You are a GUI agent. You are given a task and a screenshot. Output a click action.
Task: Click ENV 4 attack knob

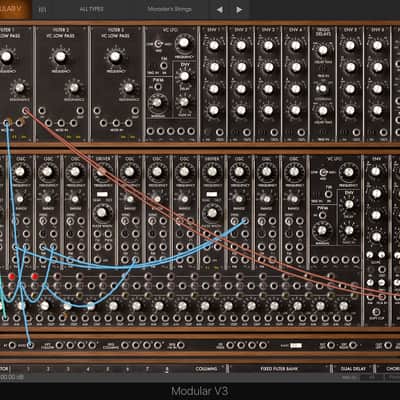[x=296, y=46]
